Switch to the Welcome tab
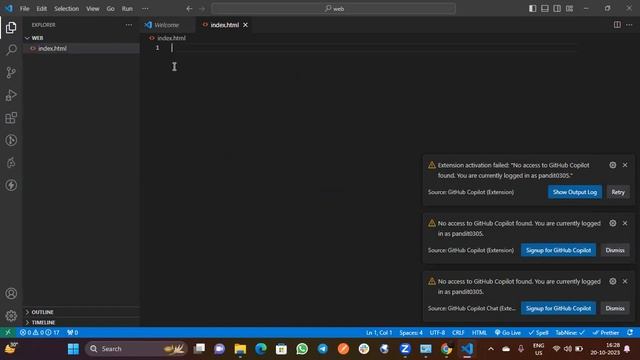Image resolution: width=640 pixels, height=360 pixels. click(x=167, y=25)
